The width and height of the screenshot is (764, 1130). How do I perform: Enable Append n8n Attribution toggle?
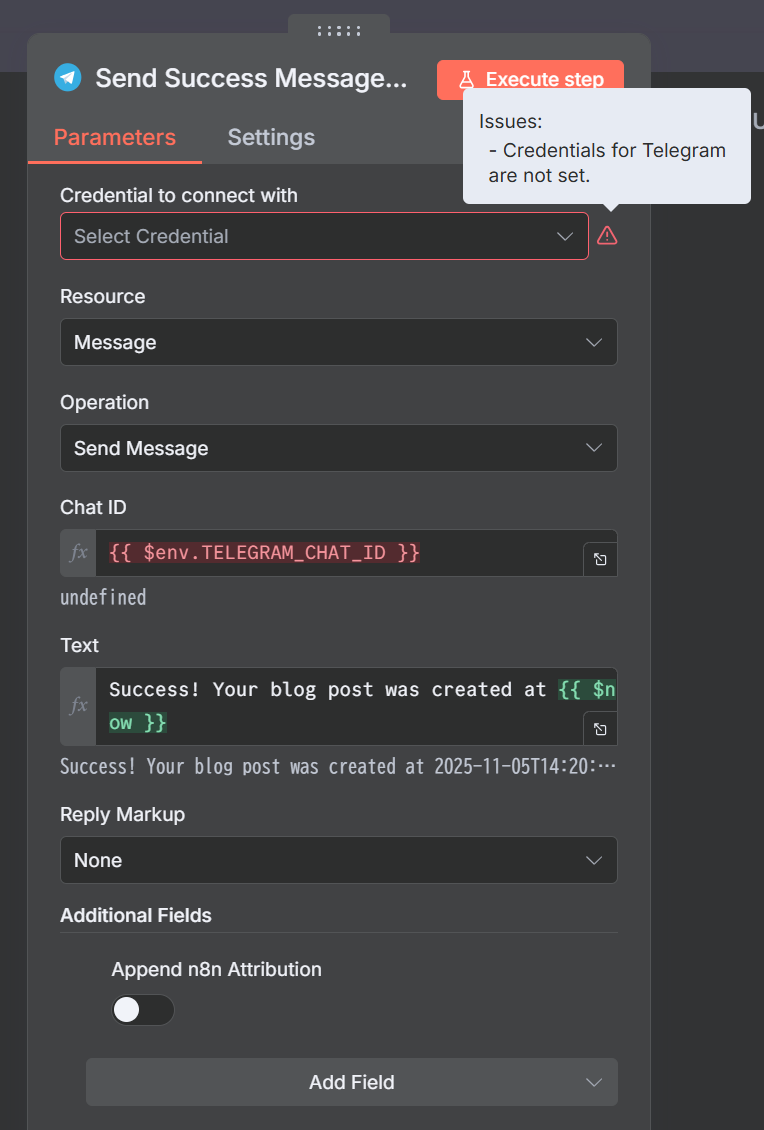tap(142, 1010)
